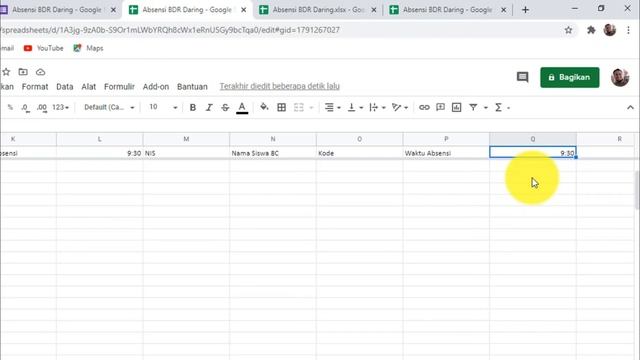
Task: Open Google account avatar in Sheets
Action: (620, 77)
